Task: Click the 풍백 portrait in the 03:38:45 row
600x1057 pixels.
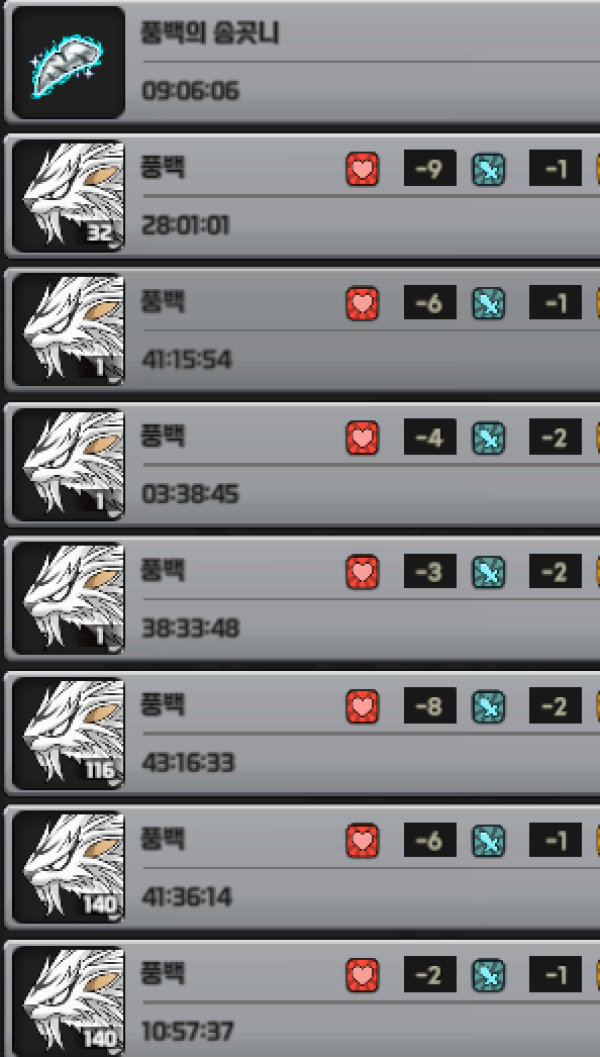Action: click(68, 464)
